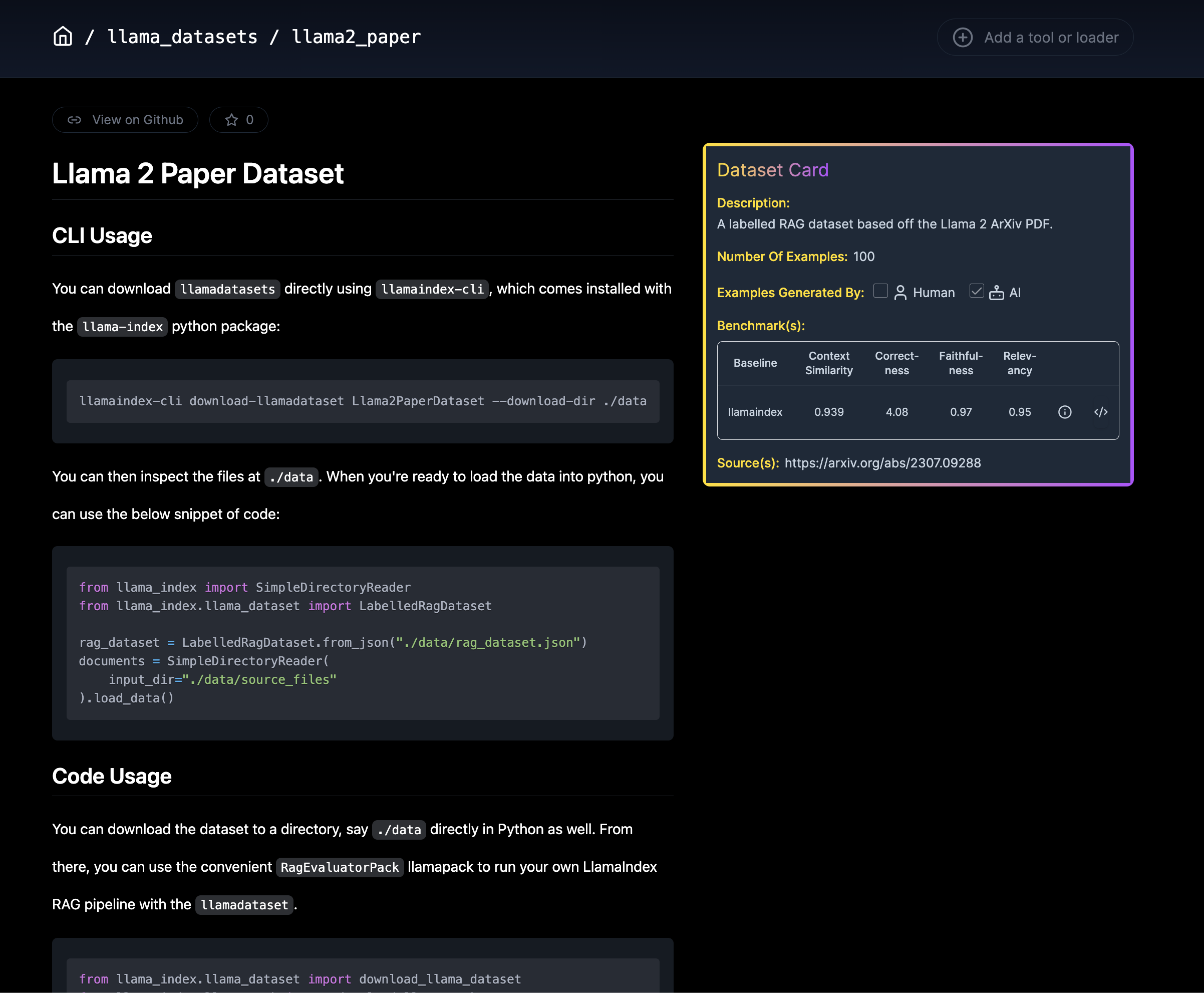Click the llamaindex baseline row name

click(755, 412)
